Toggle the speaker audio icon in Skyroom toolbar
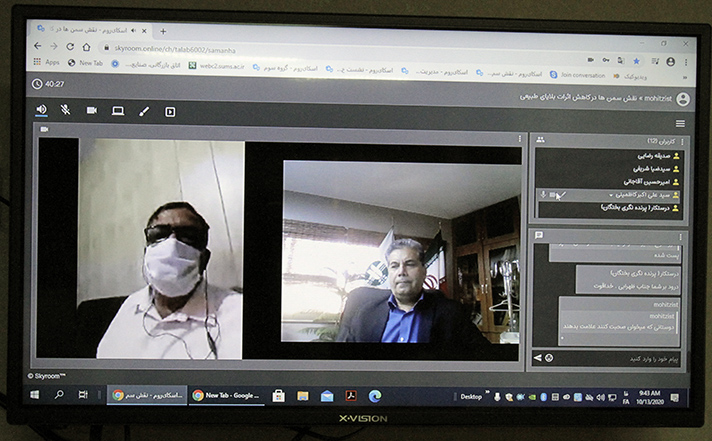Viewport: 712px width, 441px height. pyautogui.click(x=42, y=109)
